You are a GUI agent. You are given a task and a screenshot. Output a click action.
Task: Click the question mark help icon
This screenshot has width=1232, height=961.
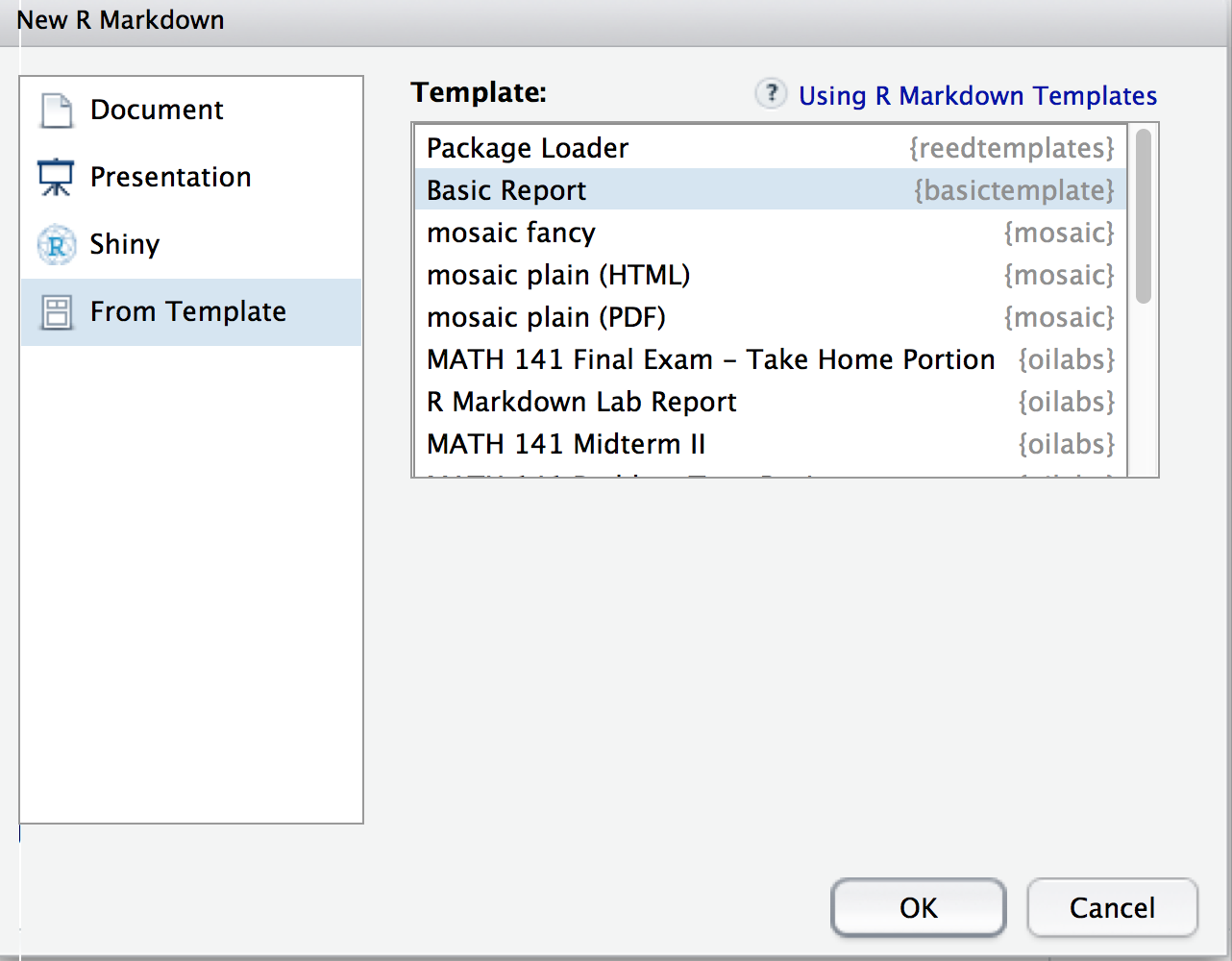pyautogui.click(x=771, y=94)
